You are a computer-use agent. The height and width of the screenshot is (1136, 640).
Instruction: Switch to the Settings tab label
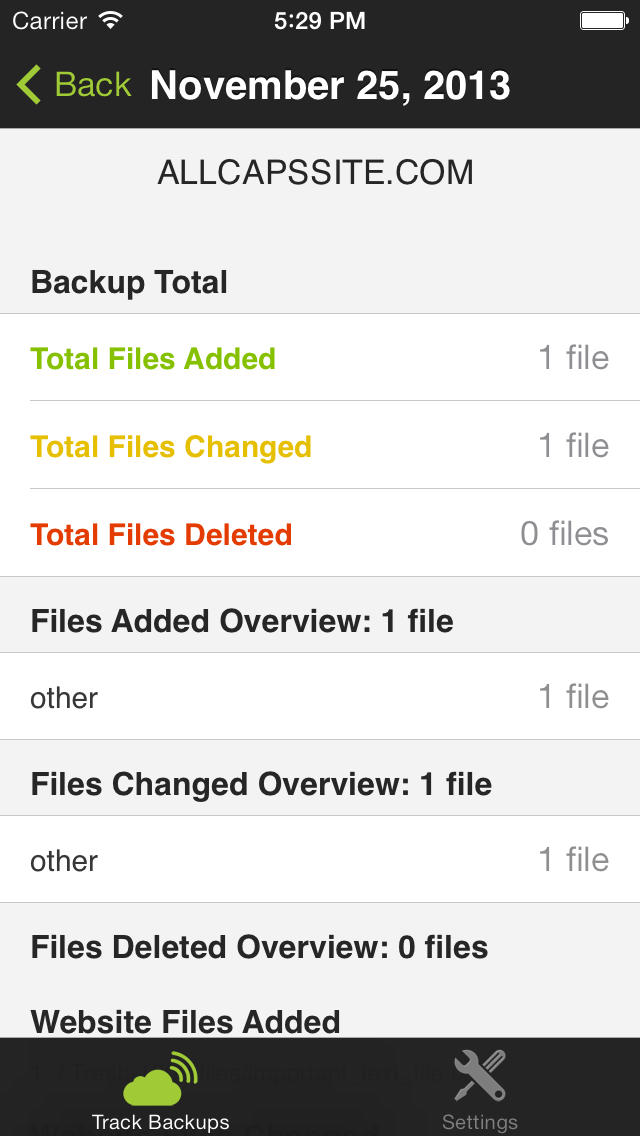479,1122
